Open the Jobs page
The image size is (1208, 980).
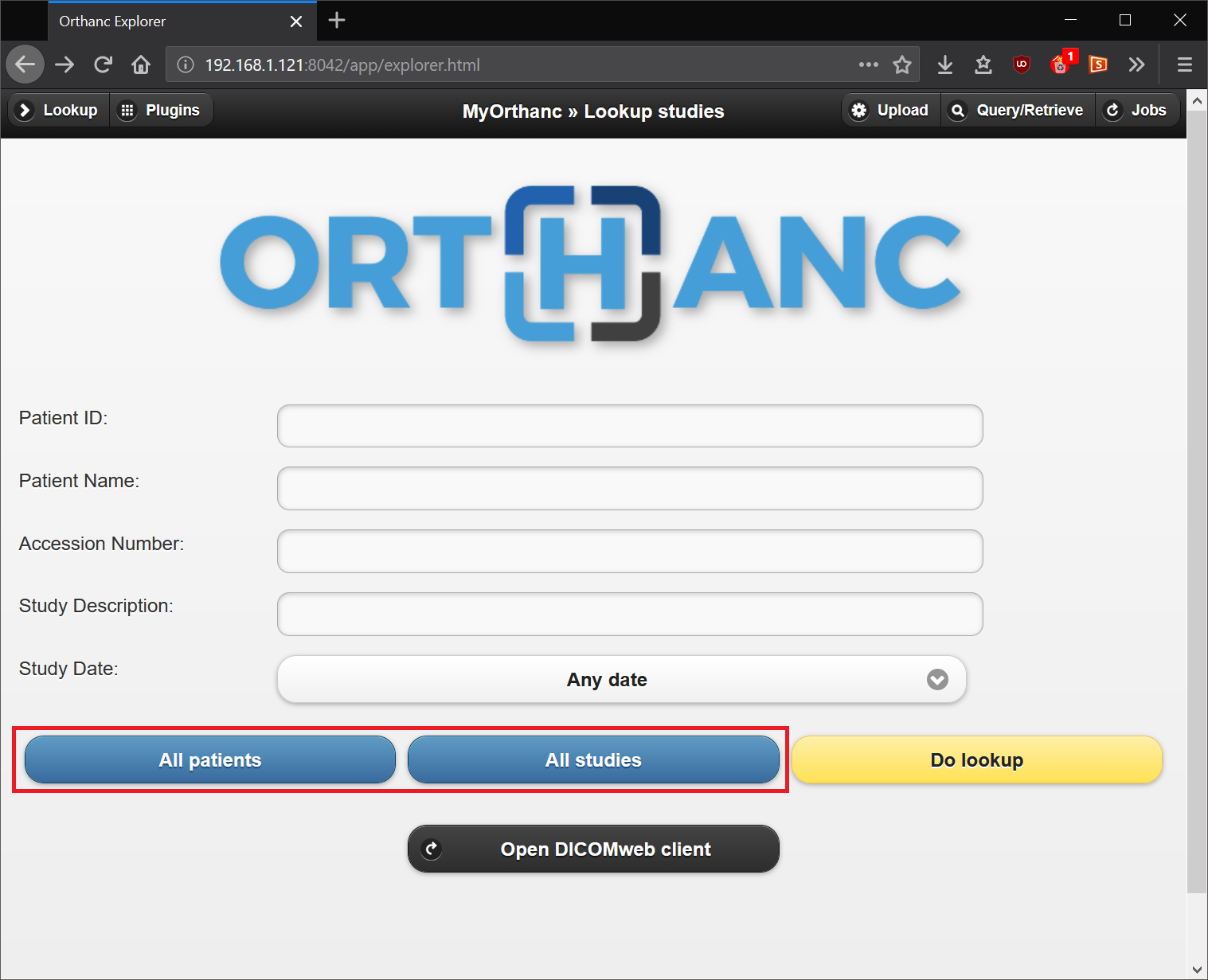[1137, 110]
